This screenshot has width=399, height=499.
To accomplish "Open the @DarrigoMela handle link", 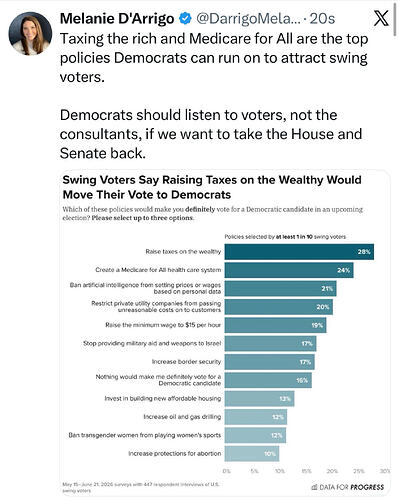I will click(x=248, y=19).
